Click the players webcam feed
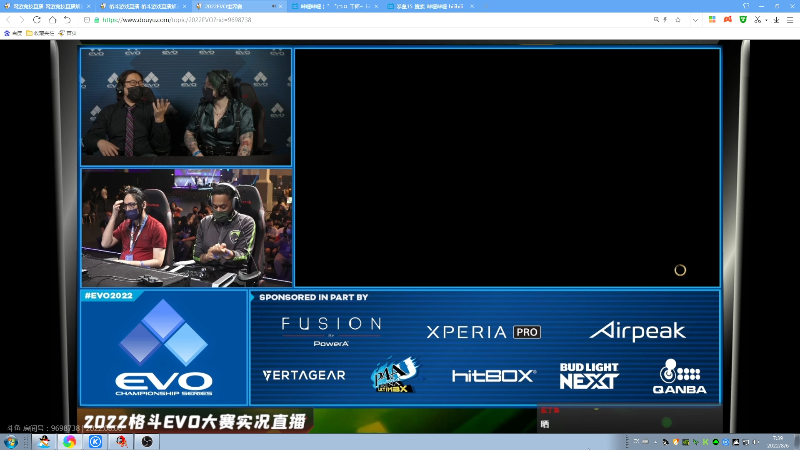The height and width of the screenshot is (450, 800). (187, 228)
